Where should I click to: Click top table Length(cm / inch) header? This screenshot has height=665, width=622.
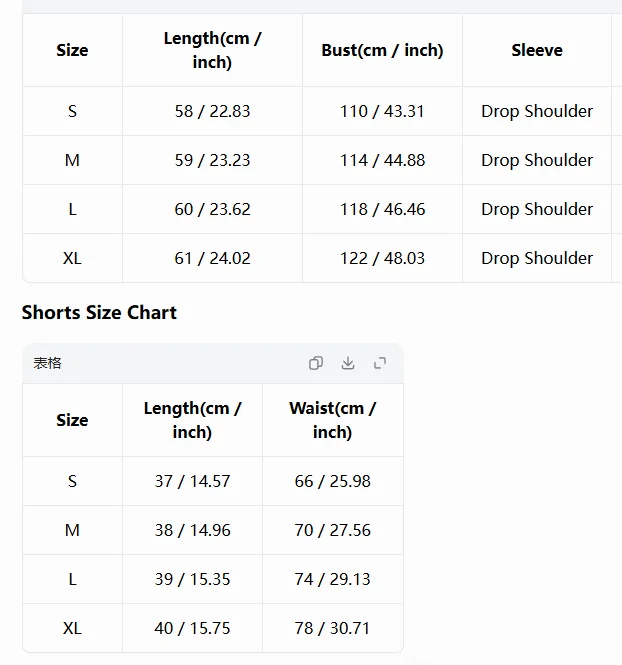click(212, 50)
